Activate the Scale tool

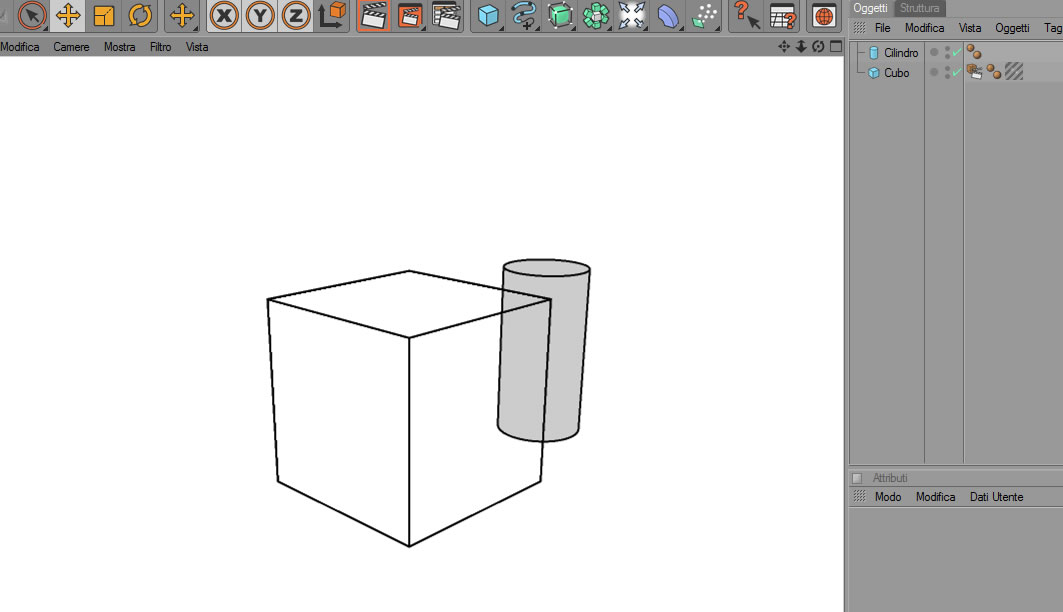point(104,16)
